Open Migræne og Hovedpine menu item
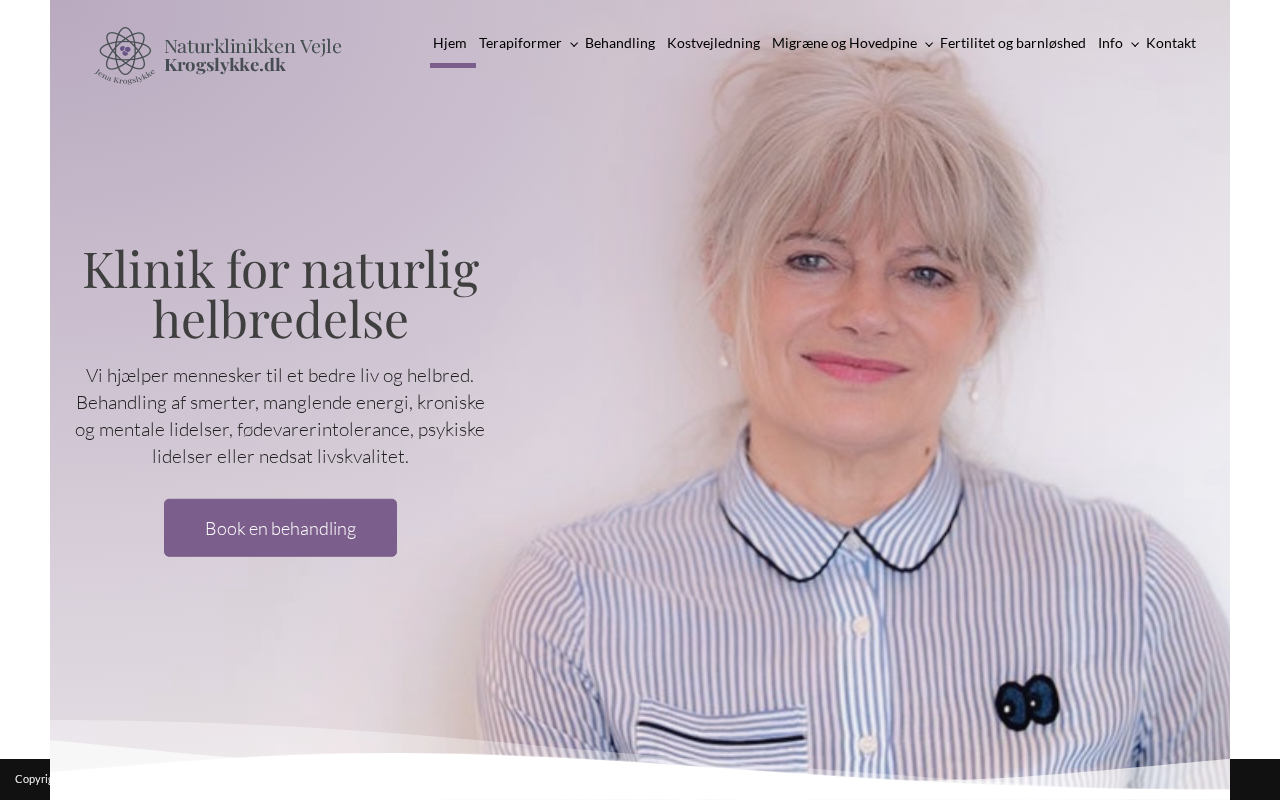This screenshot has height=800, width=1280. [x=844, y=43]
